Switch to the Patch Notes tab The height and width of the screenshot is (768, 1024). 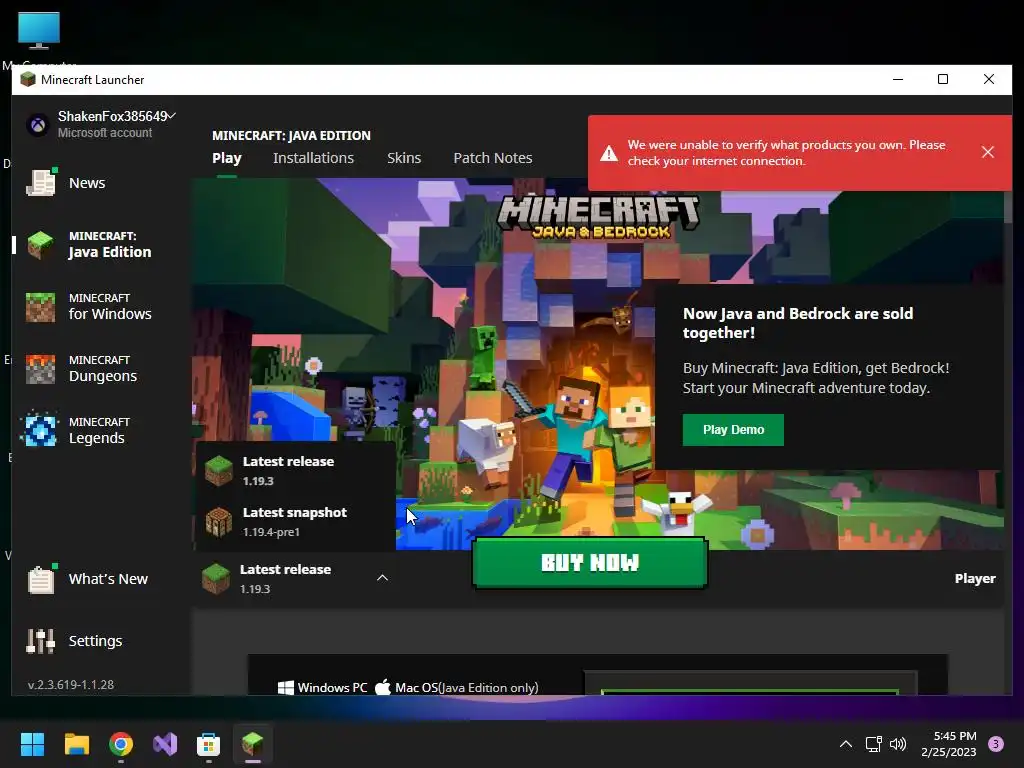[493, 158]
